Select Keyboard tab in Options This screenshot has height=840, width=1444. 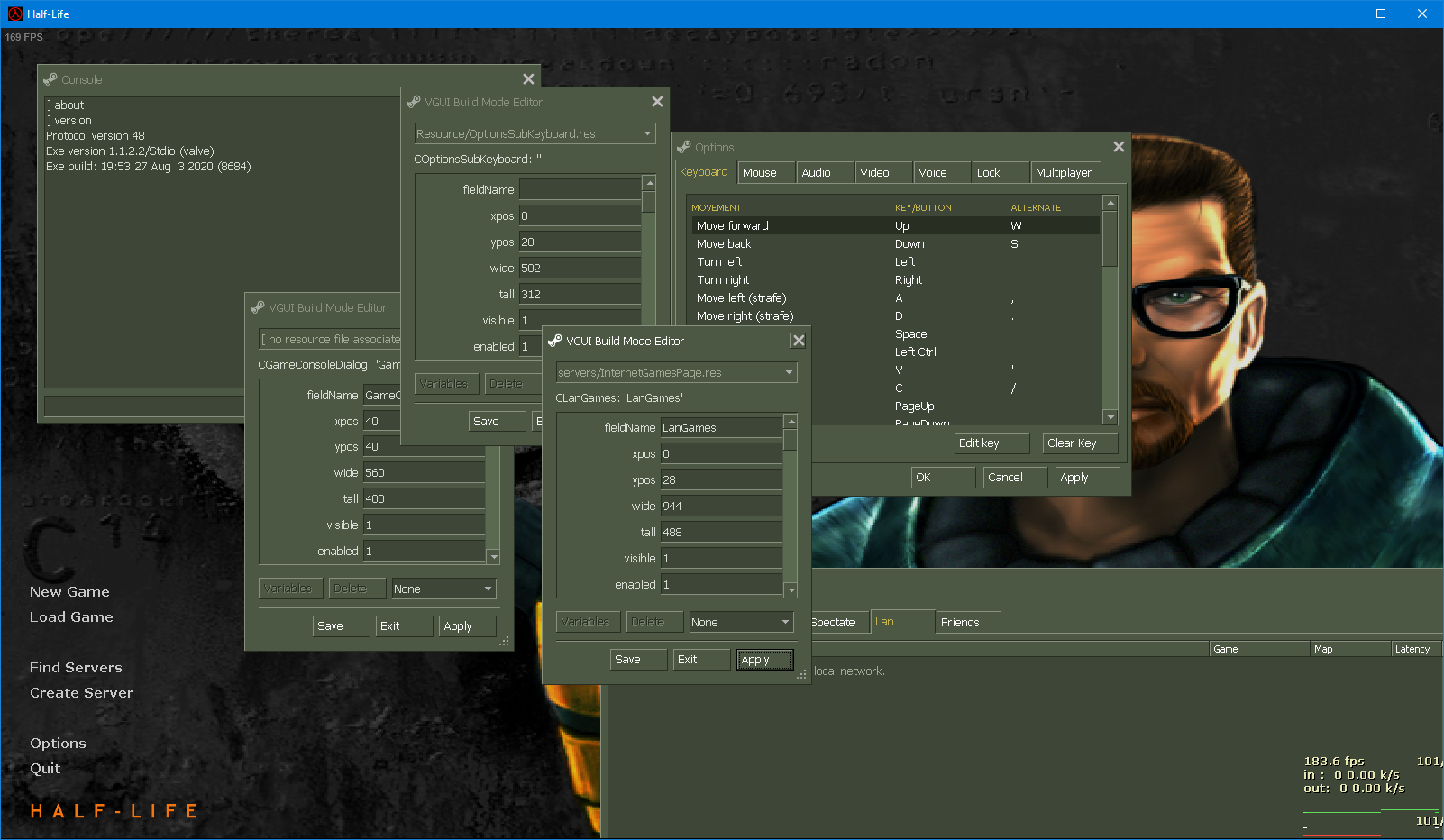(705, 172)
